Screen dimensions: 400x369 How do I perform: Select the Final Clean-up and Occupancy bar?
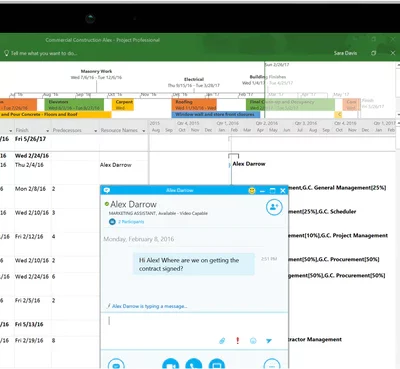[290, 105]
